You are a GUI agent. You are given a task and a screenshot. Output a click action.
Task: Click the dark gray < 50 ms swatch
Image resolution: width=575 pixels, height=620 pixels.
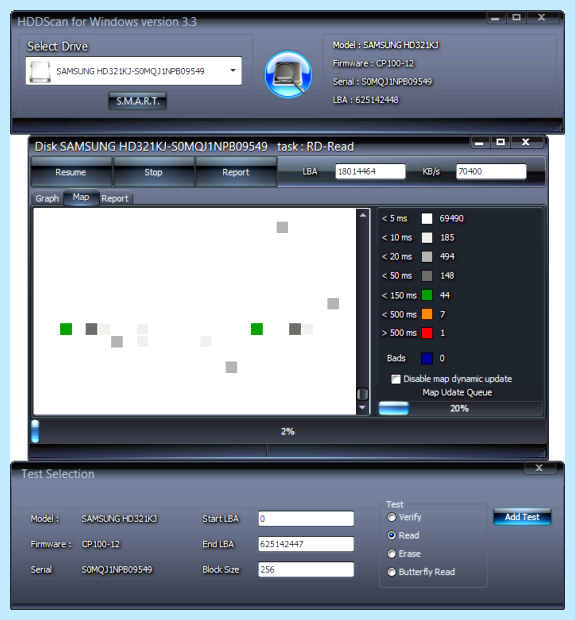click(x=427, y=276)
